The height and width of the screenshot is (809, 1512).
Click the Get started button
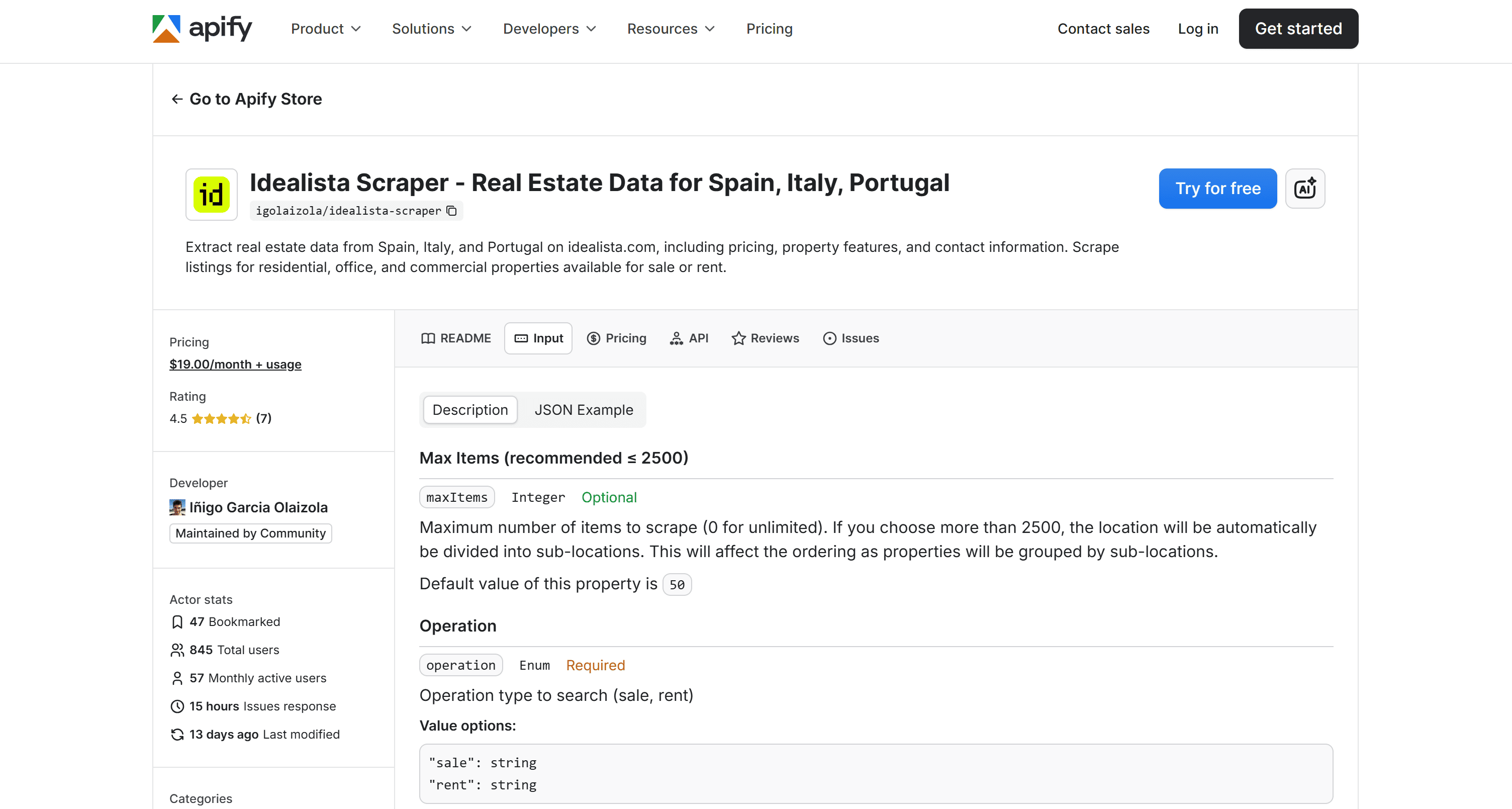[1298, 28]
